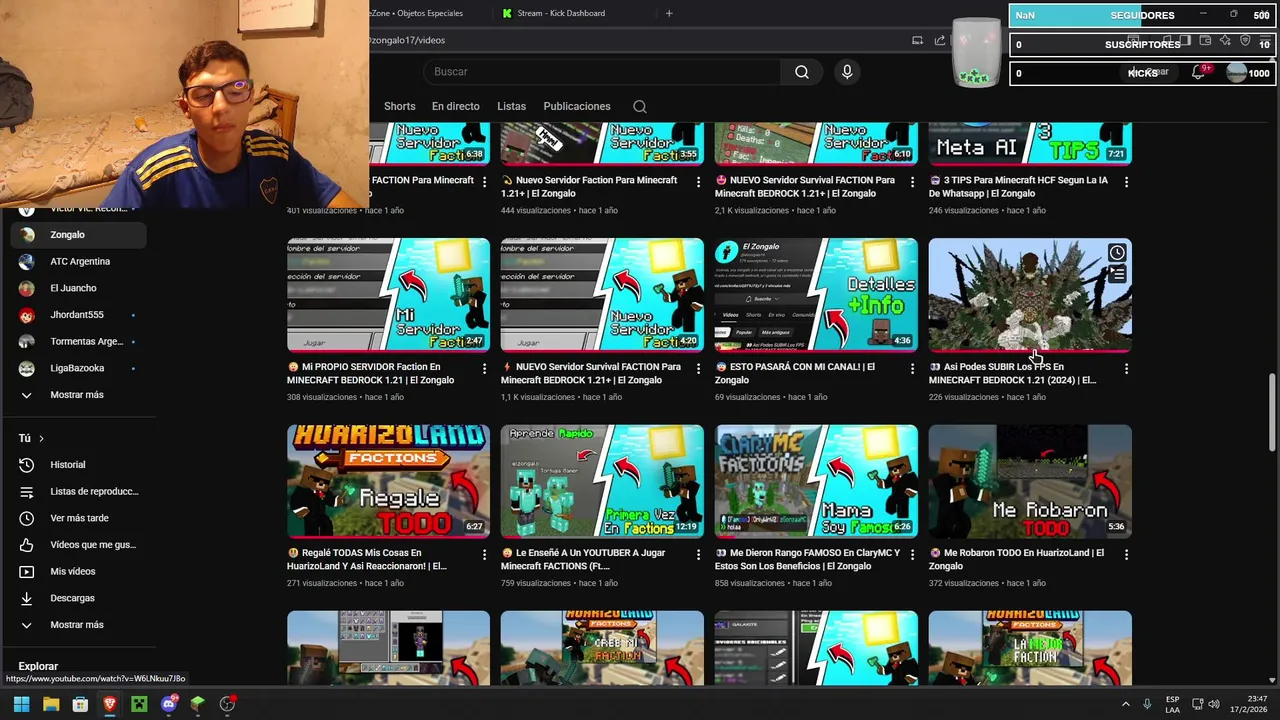The width and height of the screenshot is (1280, 720).
Task: Click the YouTube search magnifier button
Action: pos(802,72)
